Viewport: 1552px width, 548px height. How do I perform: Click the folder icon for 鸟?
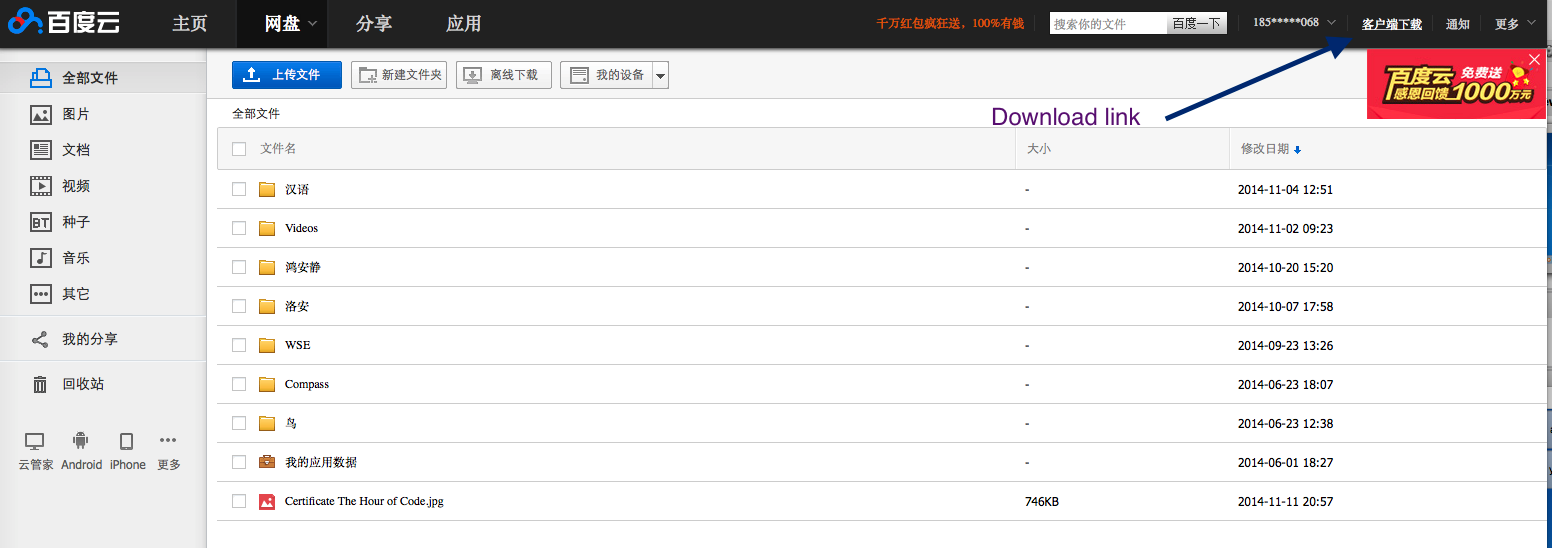coord(267,423)
